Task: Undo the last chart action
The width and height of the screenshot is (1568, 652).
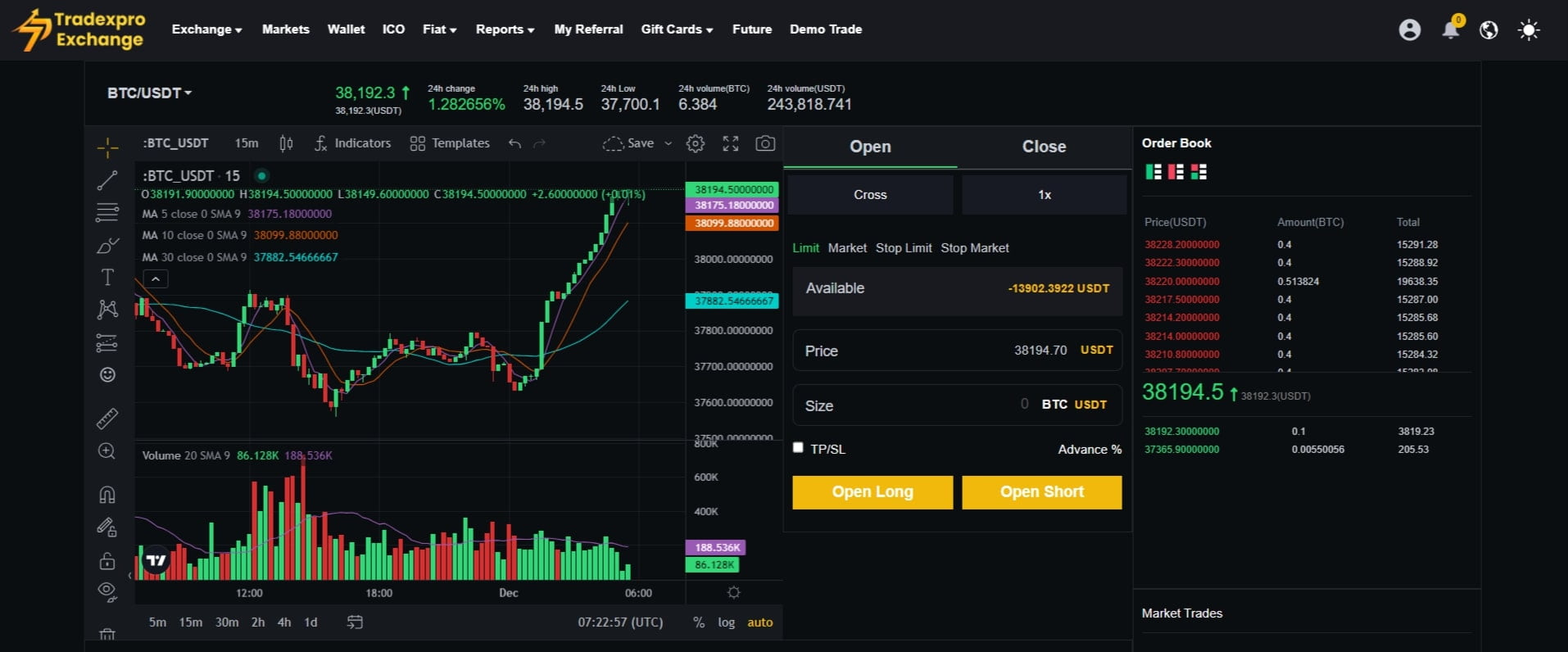Action: pyautogui.click(x=514, y=144)
